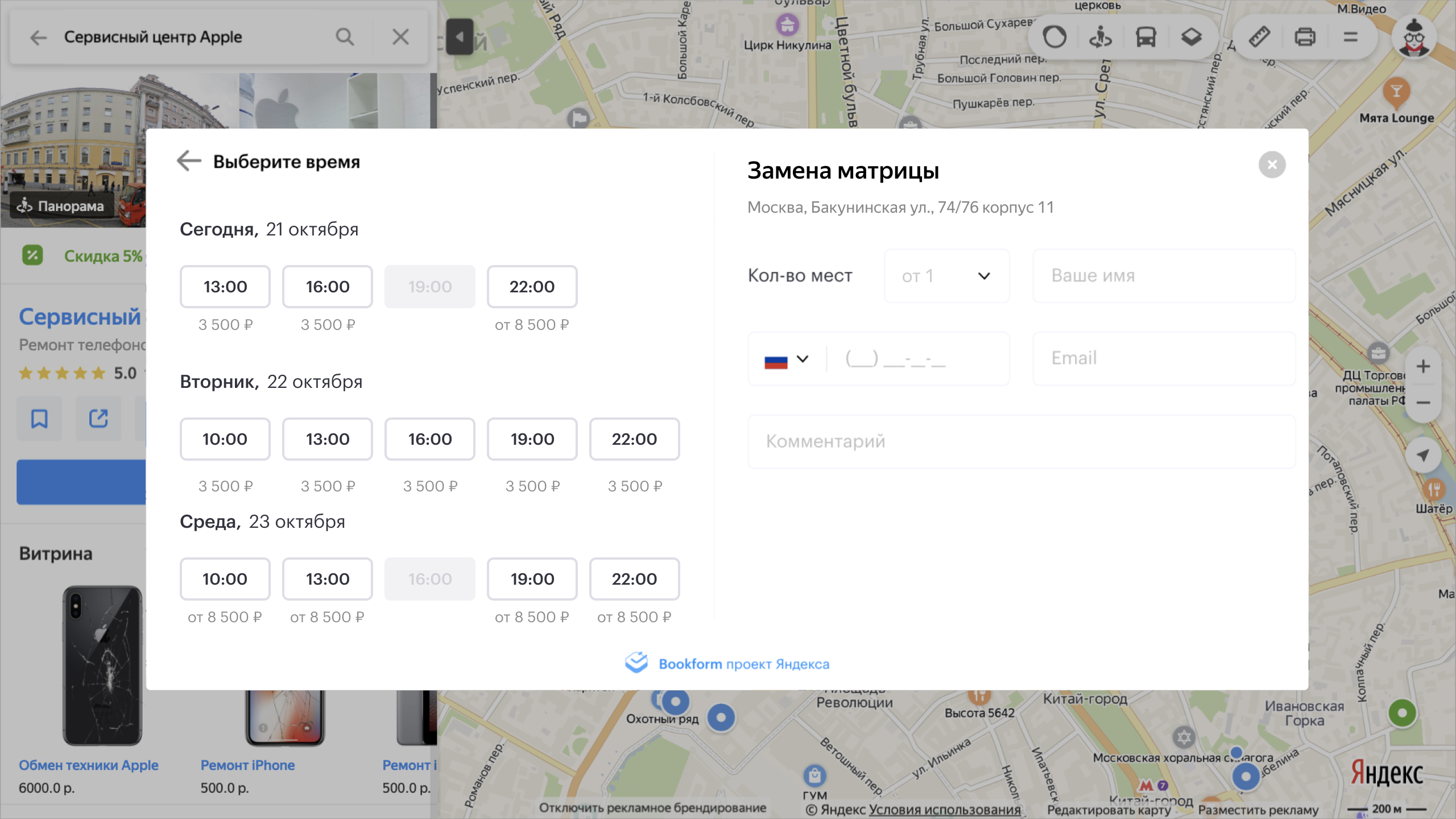Choose Tuesday 13:00 time slot
The height and width of the screenshot is (819, 1456).
coord(328,439)
